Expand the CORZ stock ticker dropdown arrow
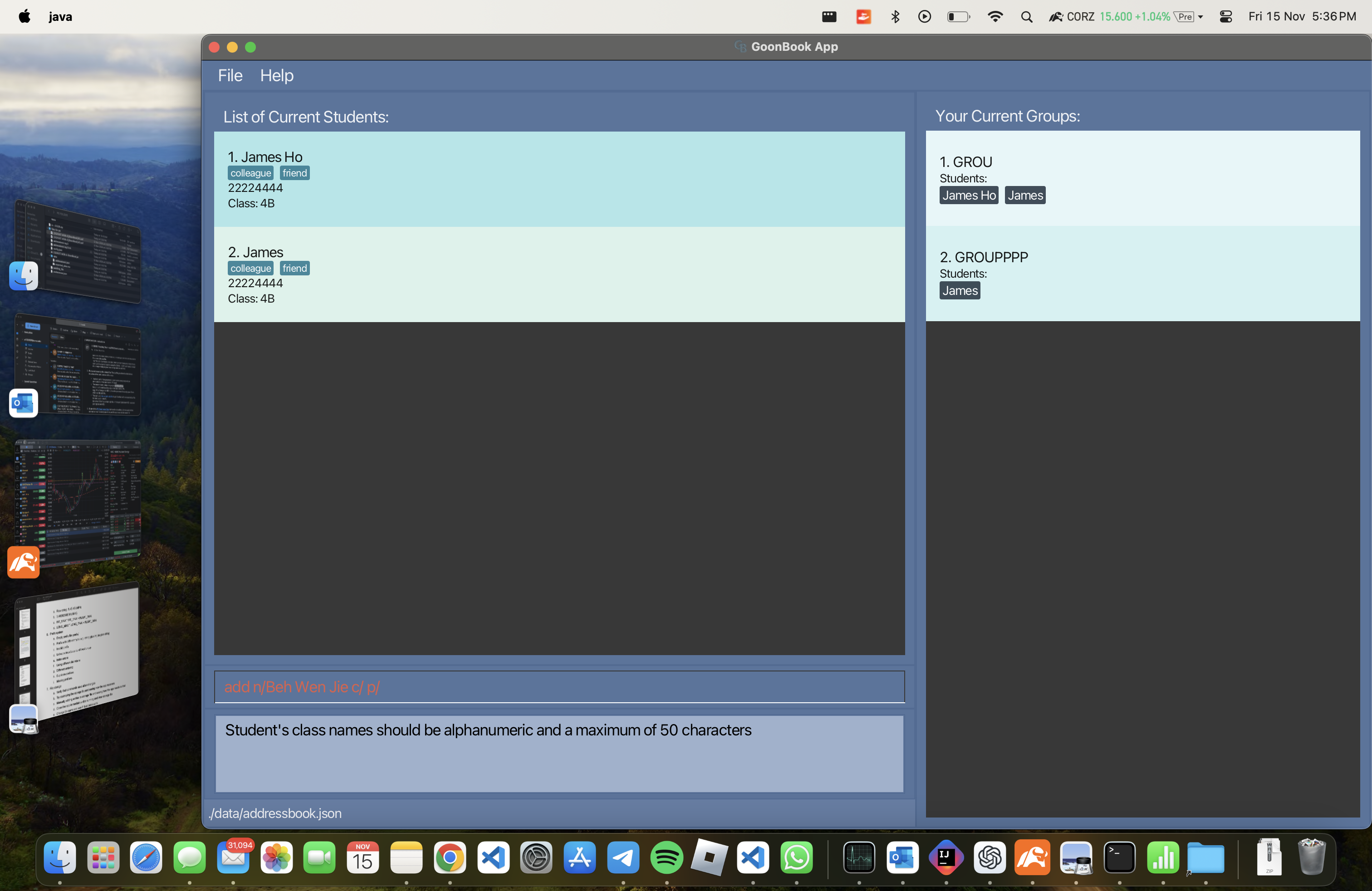Image resolution: width=1372 pixels, height=891 pixels. 1200,17
